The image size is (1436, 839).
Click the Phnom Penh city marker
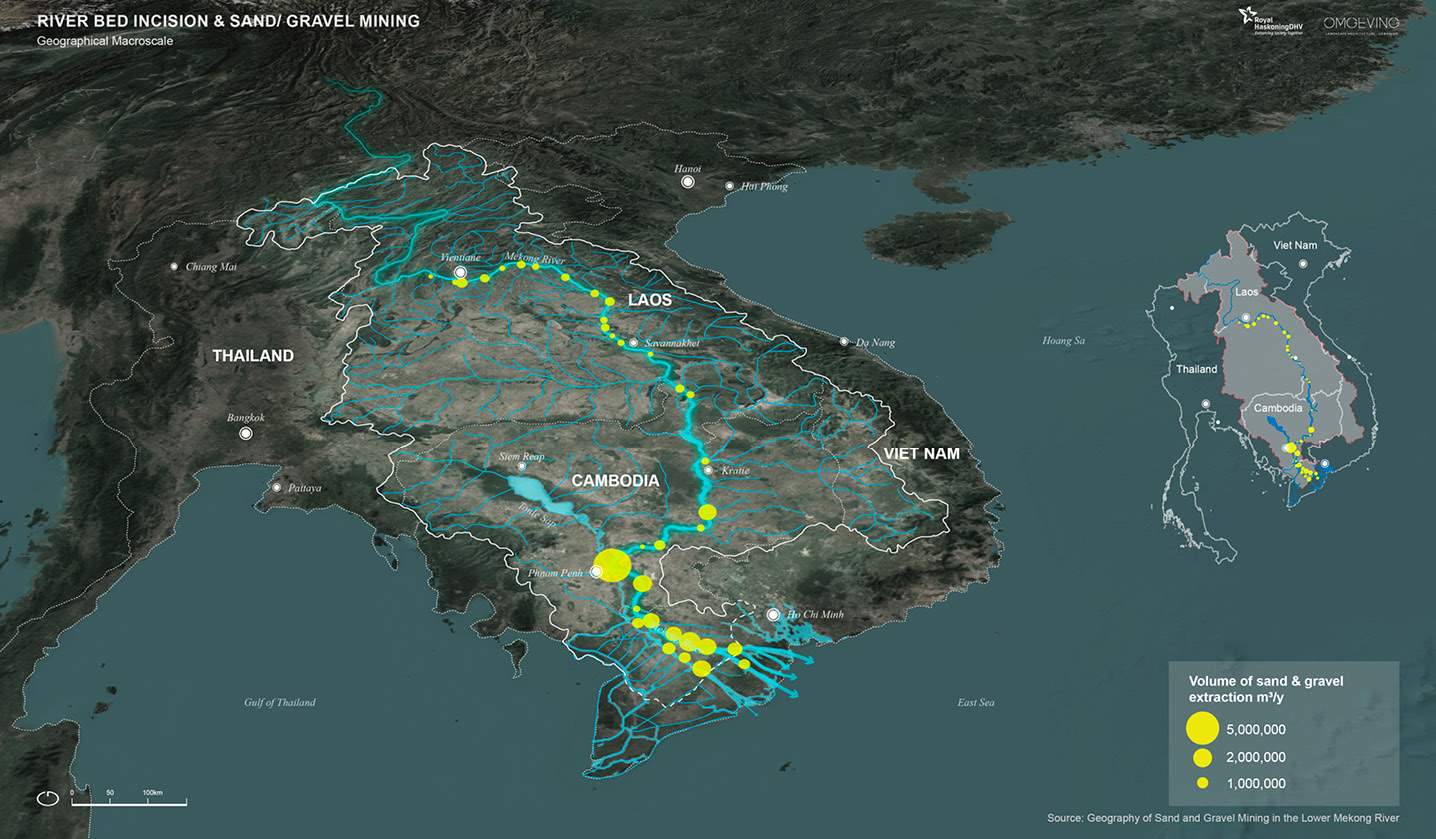point(596,572)
